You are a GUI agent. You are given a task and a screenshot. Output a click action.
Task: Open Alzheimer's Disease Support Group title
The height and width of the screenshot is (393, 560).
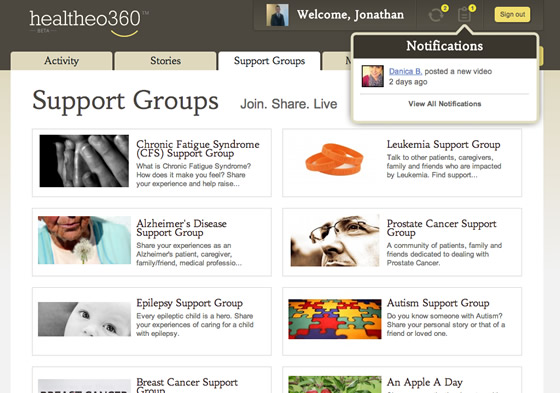pyautogui.click(x=181, y=228)
